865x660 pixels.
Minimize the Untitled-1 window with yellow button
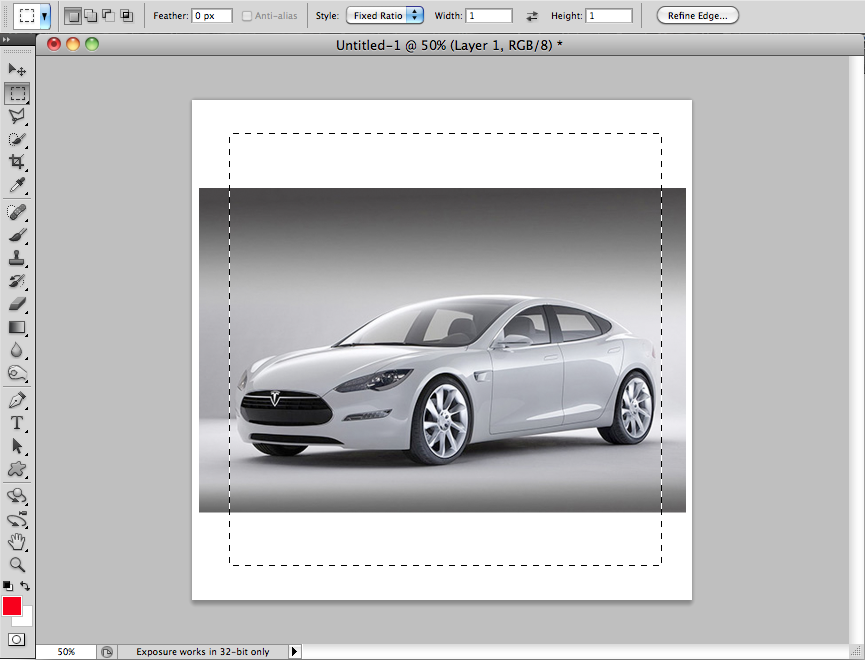pos(73,44)
